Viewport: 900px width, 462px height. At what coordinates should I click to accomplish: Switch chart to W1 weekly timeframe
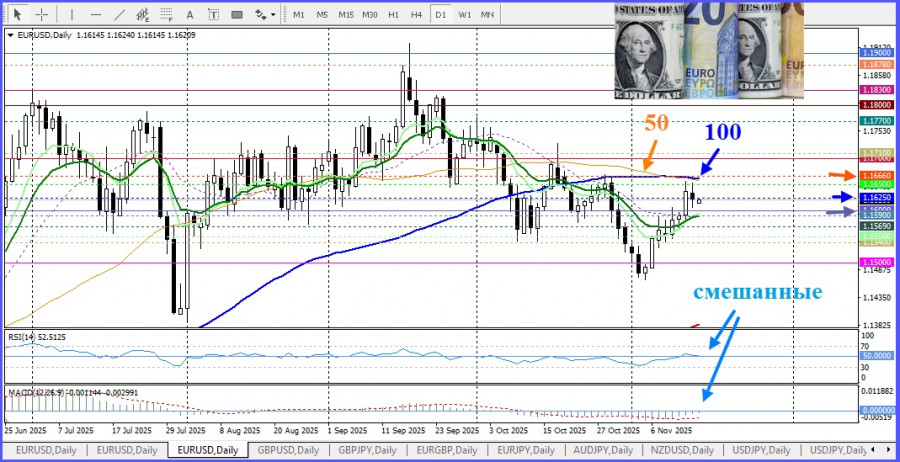click(465, 14)
